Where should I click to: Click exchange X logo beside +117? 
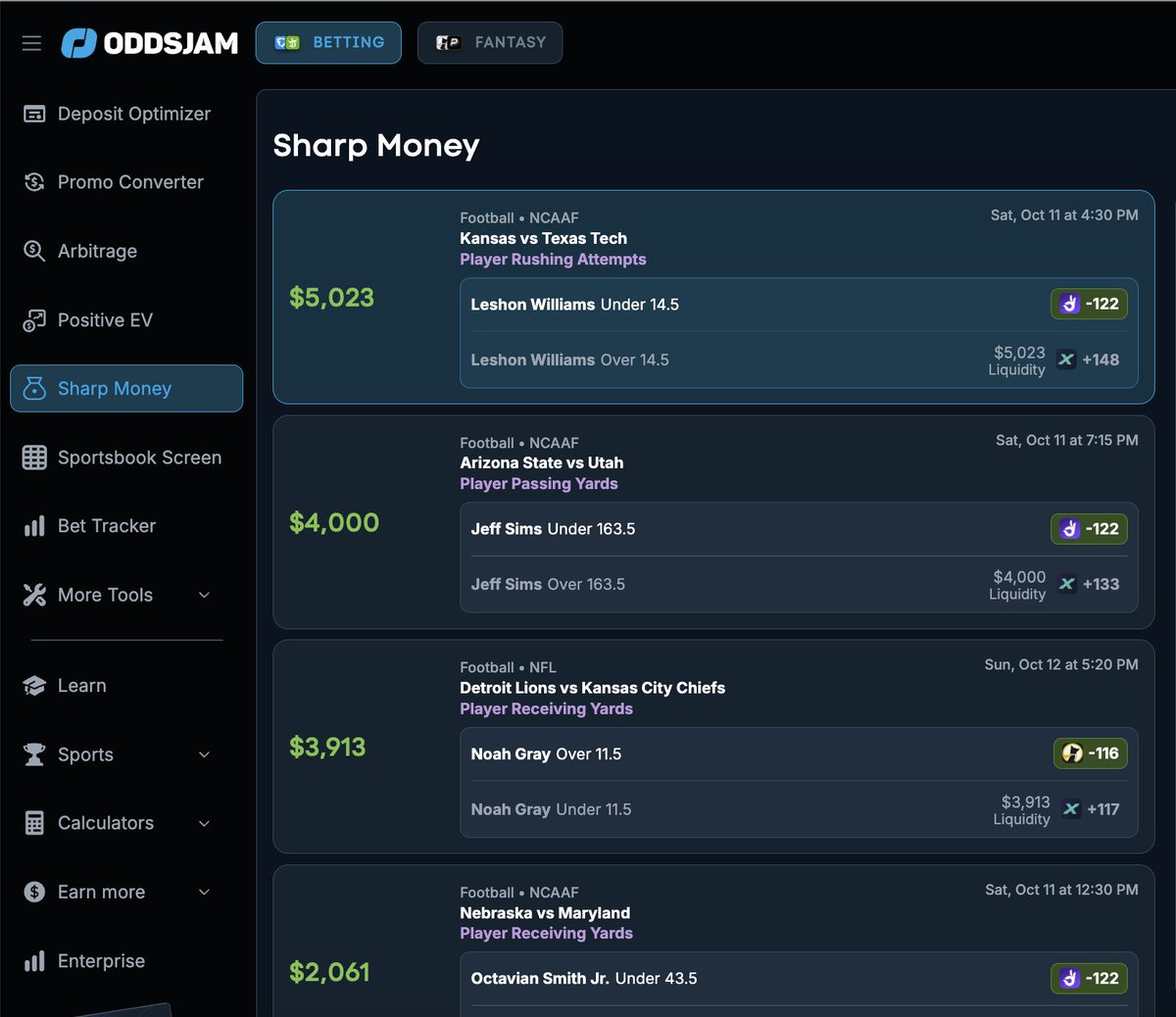tap(1071, 809)
